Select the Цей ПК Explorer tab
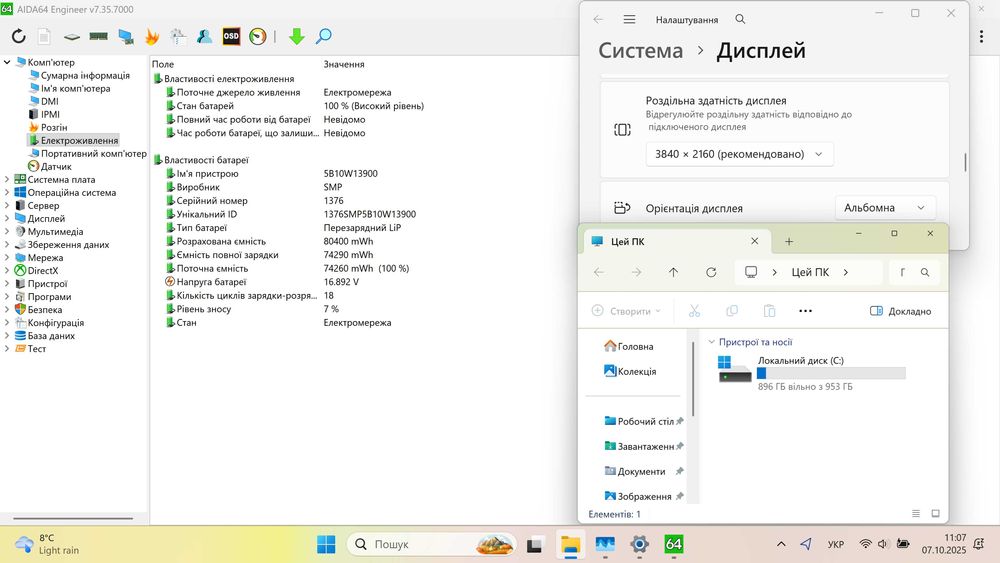Screen dimensions: 1000x563 [676, 241]
